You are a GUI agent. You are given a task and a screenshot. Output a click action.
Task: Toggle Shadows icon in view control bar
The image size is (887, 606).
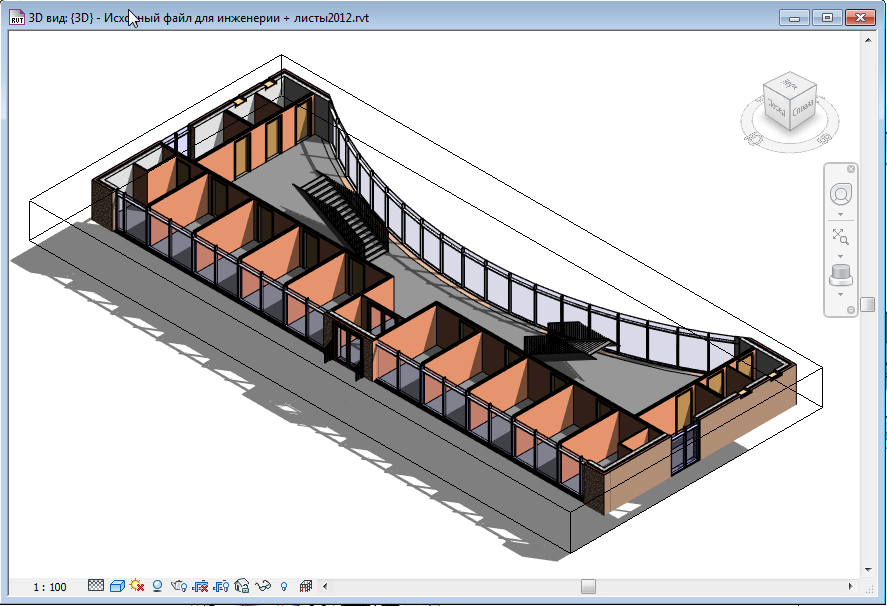tap(157, 586)
